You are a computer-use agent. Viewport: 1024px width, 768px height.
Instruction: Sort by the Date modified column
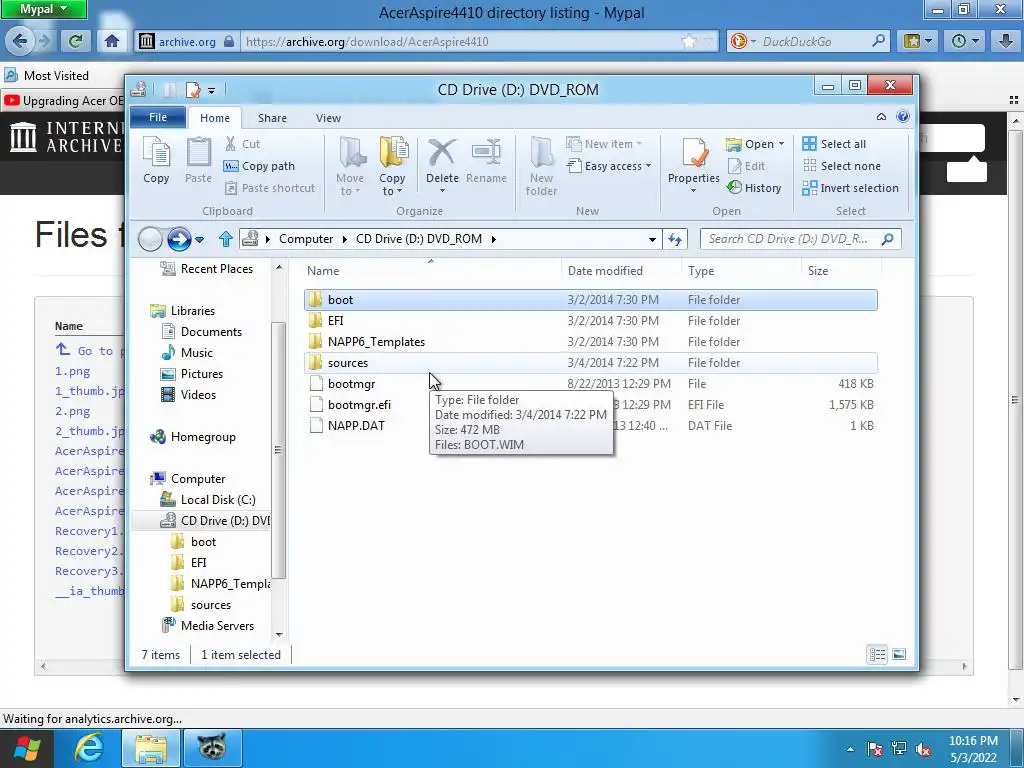tap(605, 271)
